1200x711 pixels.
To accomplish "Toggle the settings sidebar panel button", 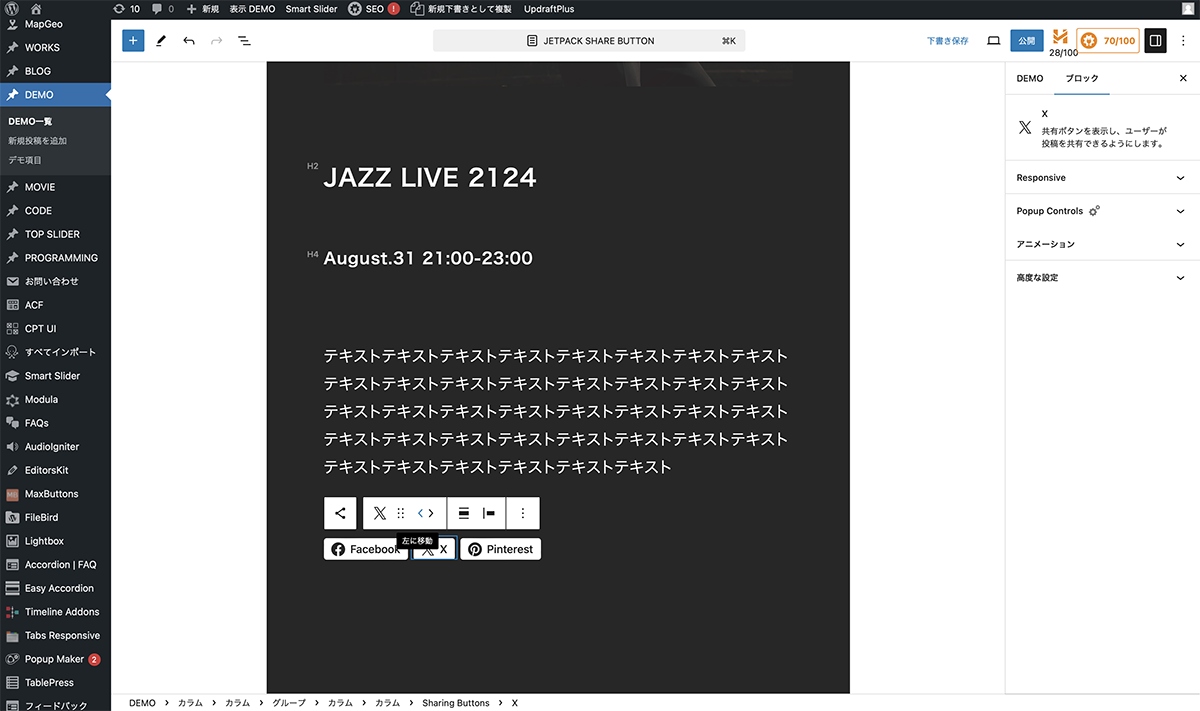I will [1155, 41].
